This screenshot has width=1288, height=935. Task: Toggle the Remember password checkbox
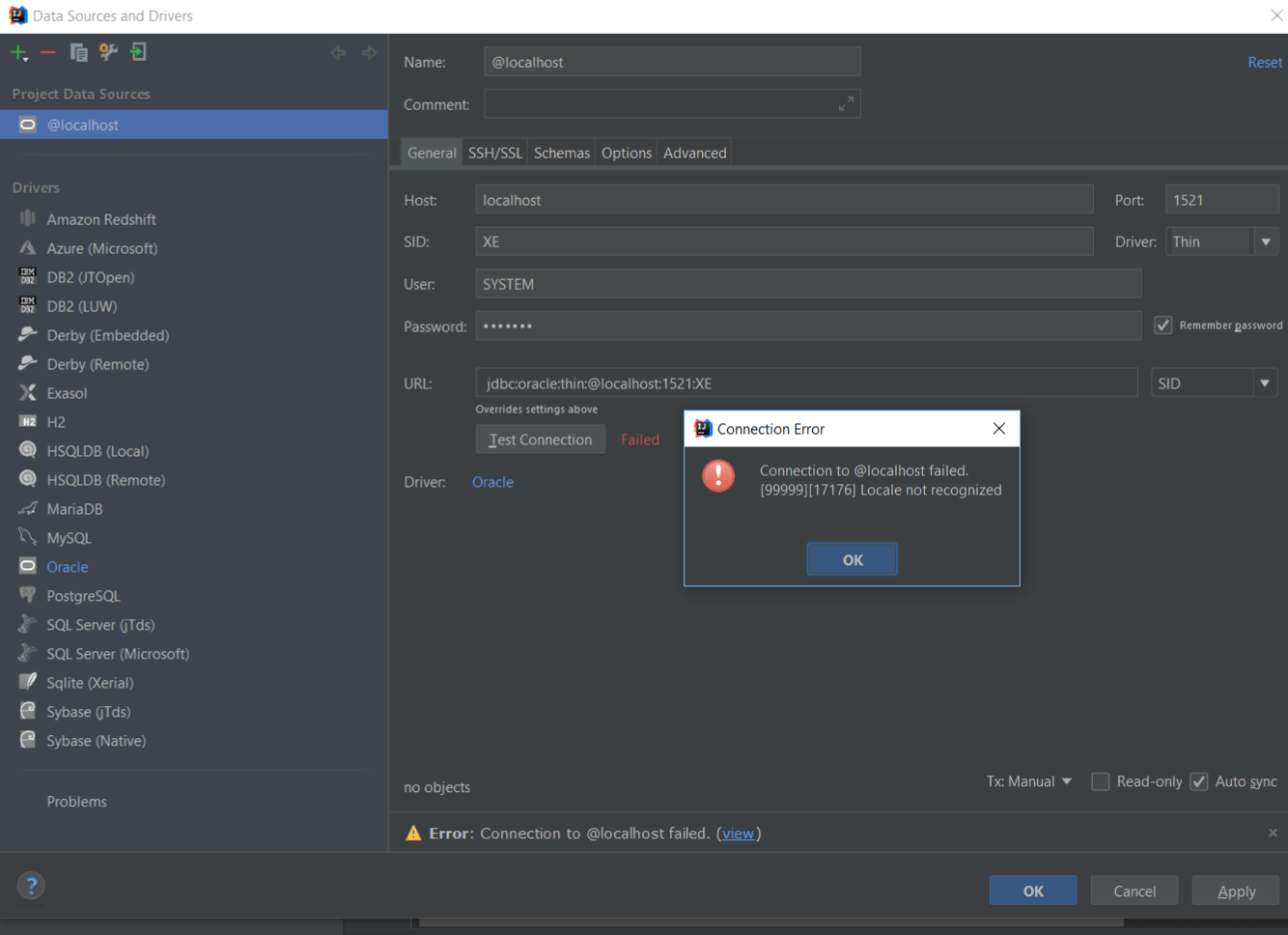point(1163,326)
